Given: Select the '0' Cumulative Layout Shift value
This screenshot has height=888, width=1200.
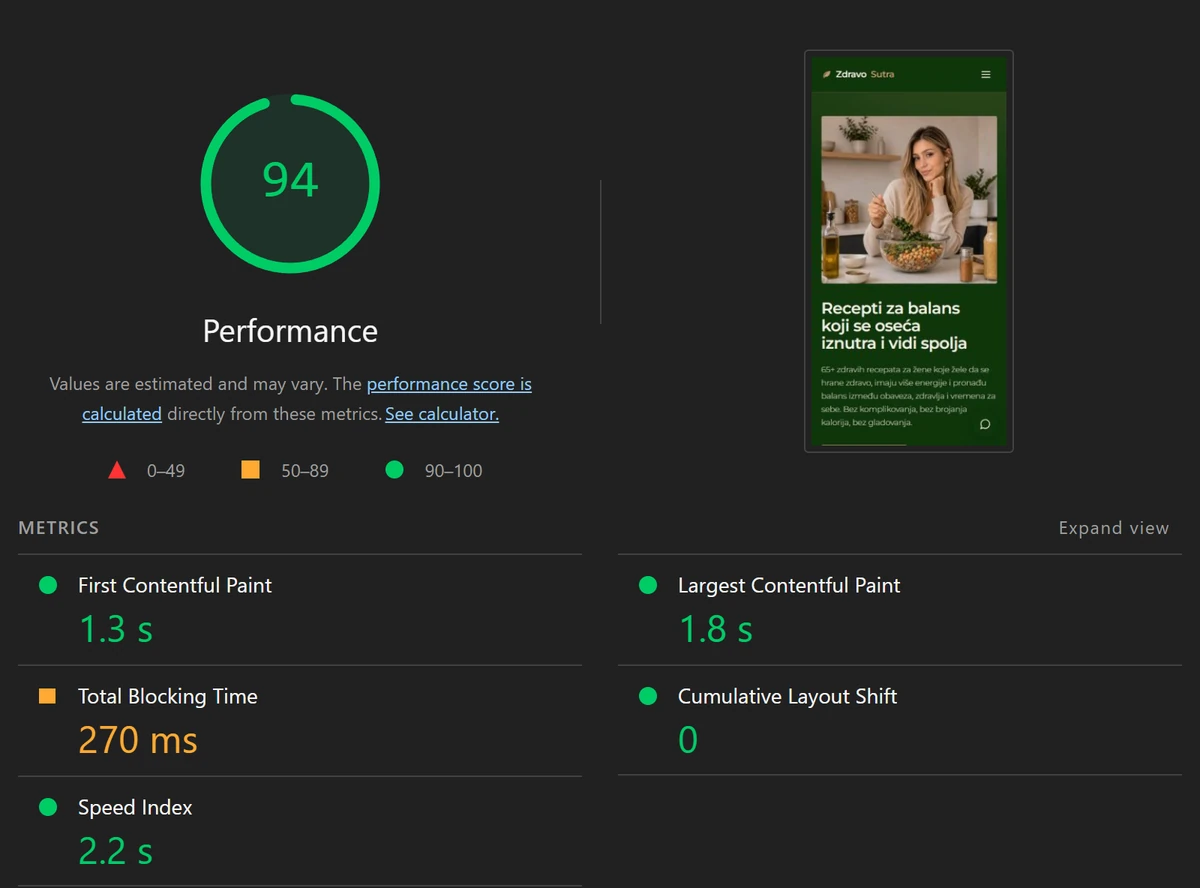Looking at the screenshot, I should [688, 740].
